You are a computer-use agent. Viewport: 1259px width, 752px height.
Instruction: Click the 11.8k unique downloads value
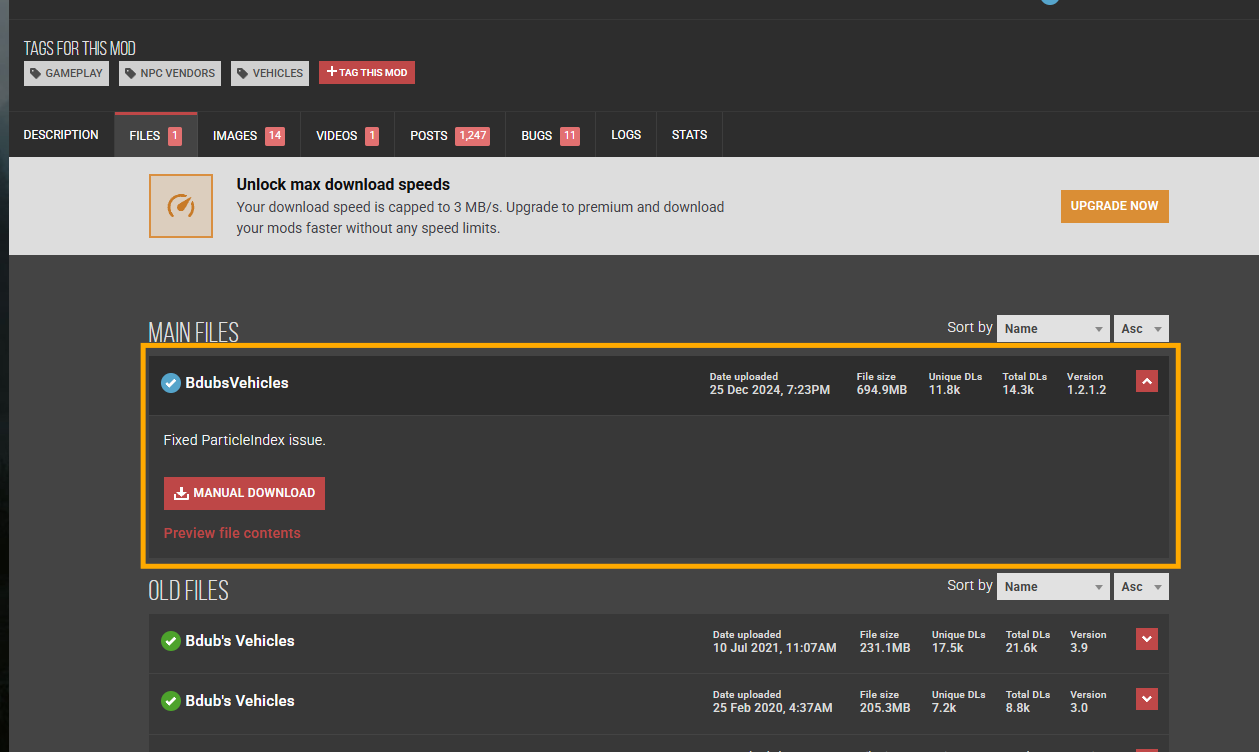pos(944,390)
